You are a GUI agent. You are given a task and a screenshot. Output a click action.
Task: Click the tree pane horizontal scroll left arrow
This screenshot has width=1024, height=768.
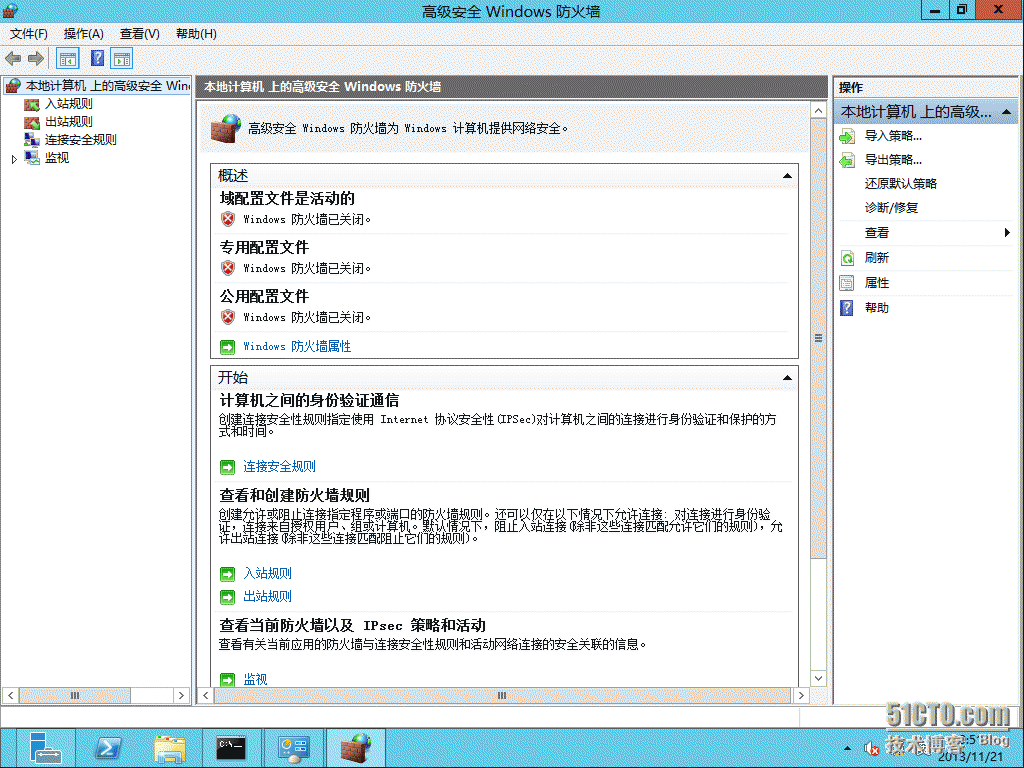(10, 696)
